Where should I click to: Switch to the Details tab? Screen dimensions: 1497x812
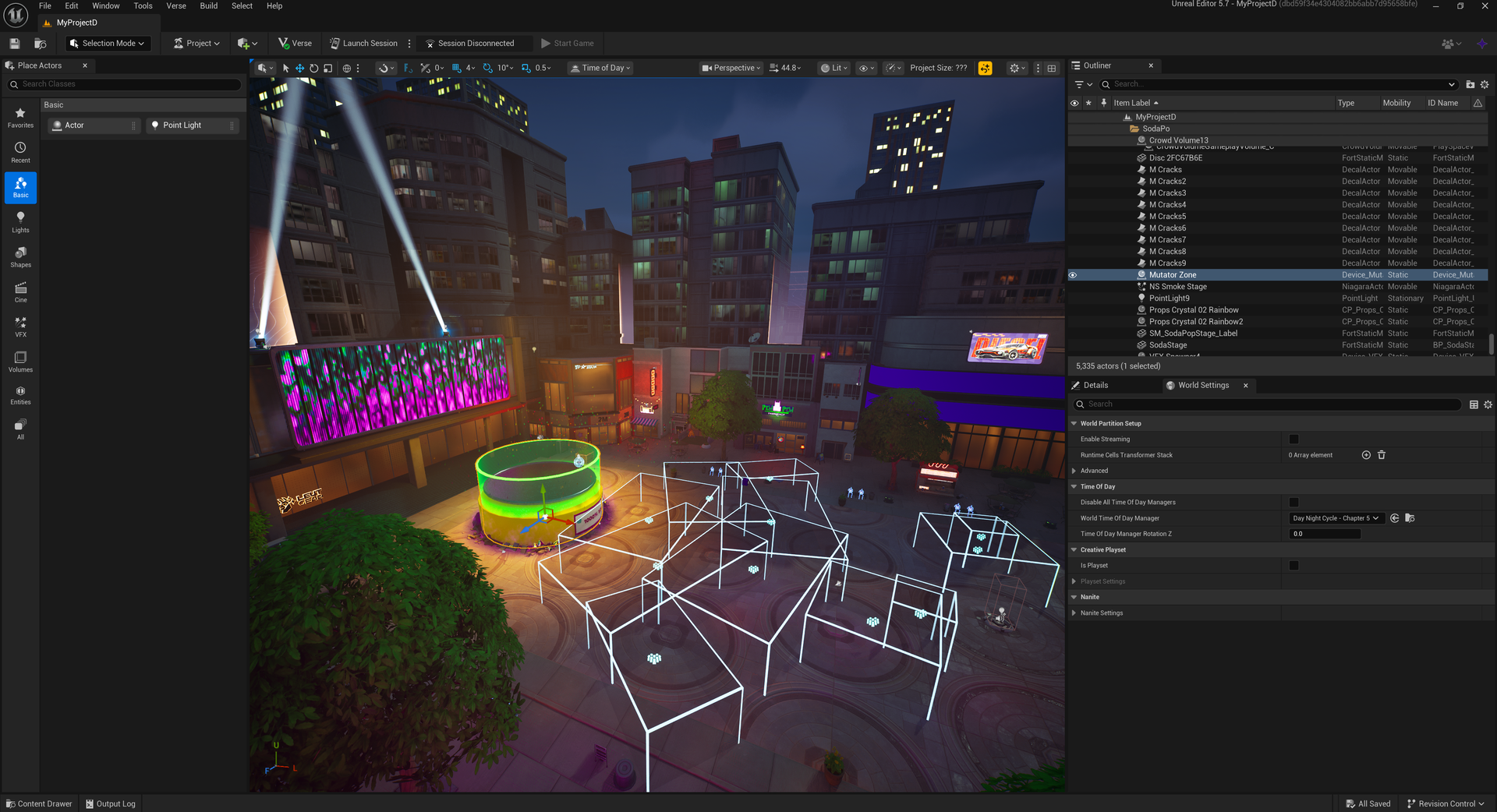[1095, 386]
